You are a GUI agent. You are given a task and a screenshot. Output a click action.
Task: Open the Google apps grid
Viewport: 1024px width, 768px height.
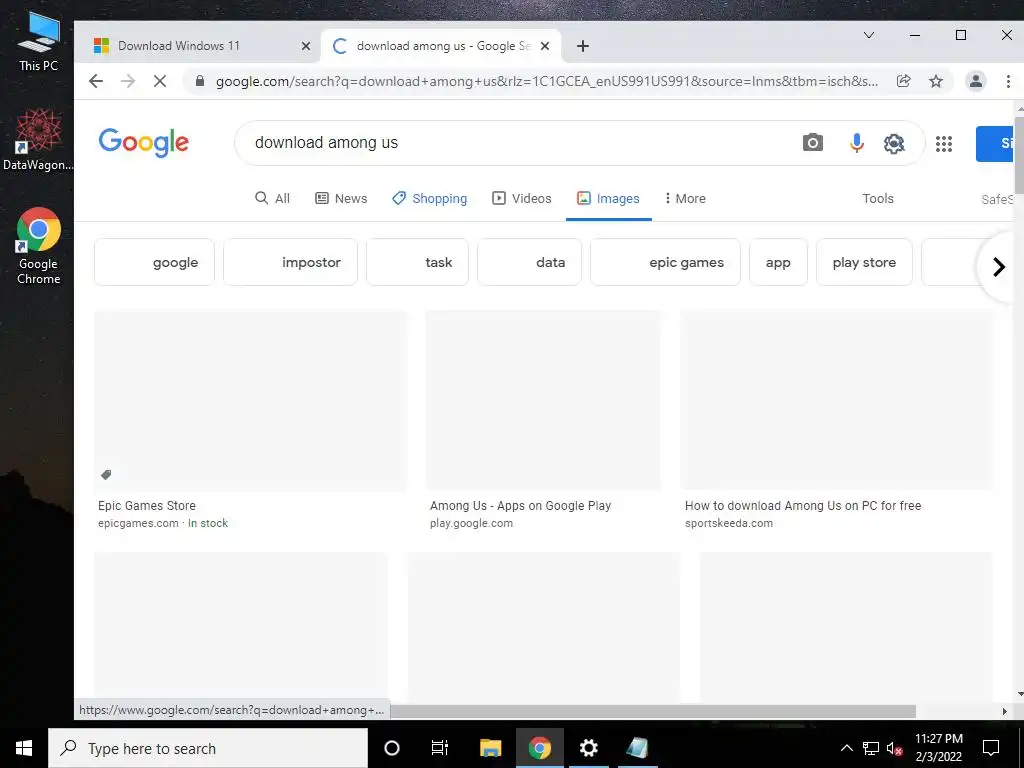pos(944,144)
